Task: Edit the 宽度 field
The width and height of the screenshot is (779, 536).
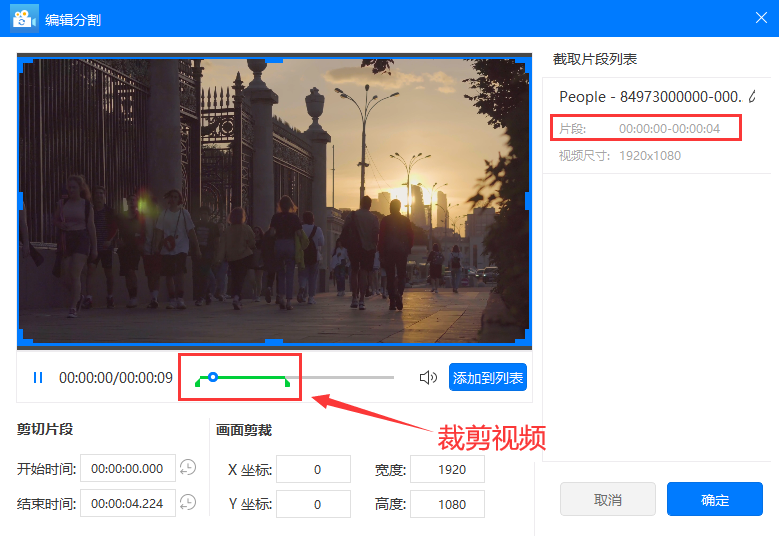Action: click(x=447, y=469)
